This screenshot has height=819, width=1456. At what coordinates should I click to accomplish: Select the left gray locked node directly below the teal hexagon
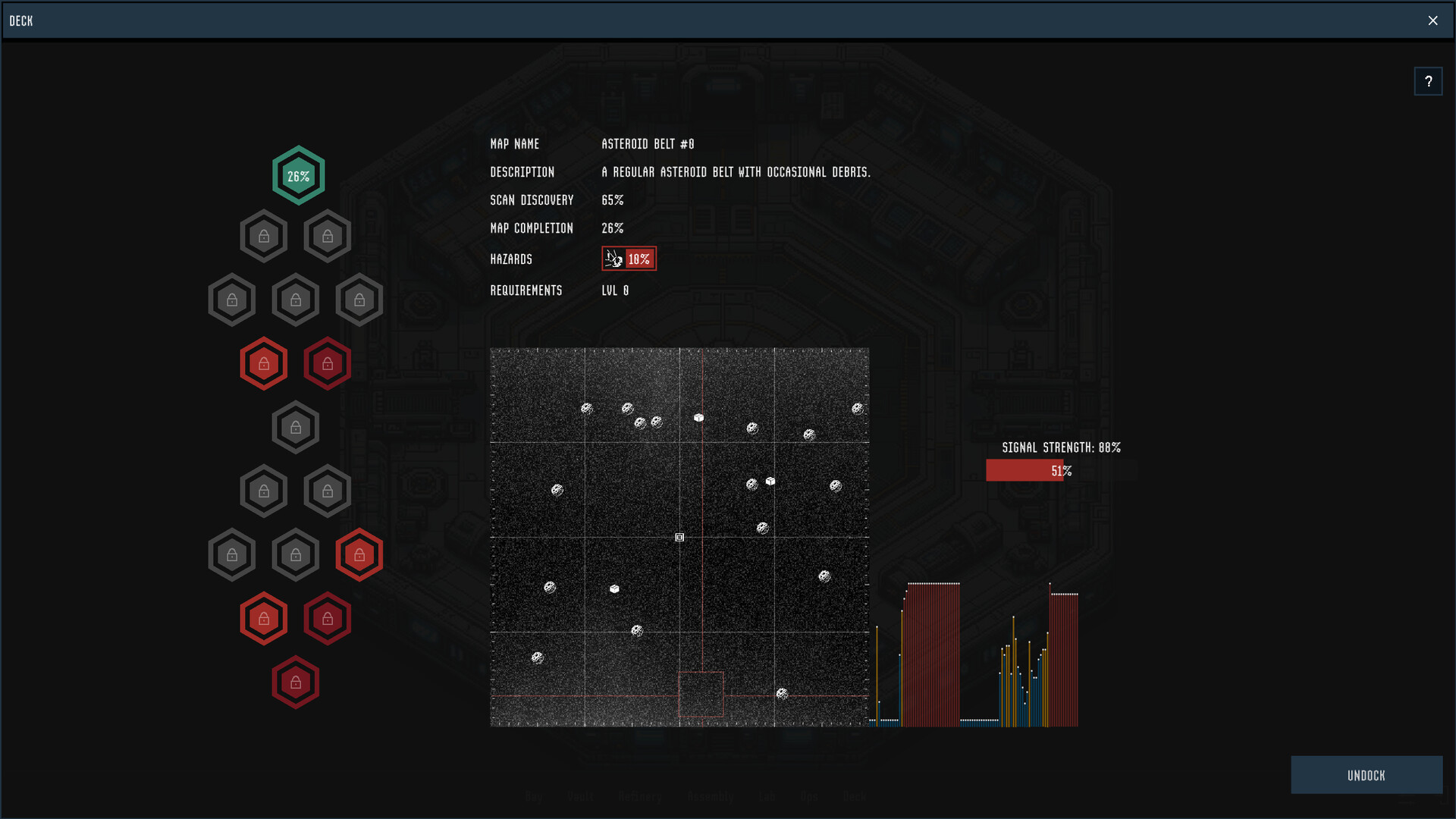tap(264, 237)
